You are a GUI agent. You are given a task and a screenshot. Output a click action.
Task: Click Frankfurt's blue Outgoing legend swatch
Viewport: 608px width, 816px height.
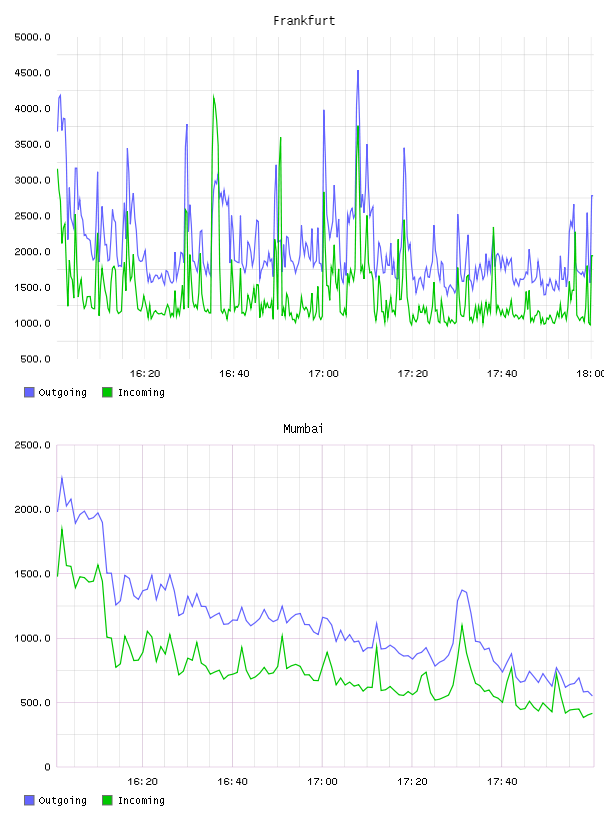click(29, 392)
